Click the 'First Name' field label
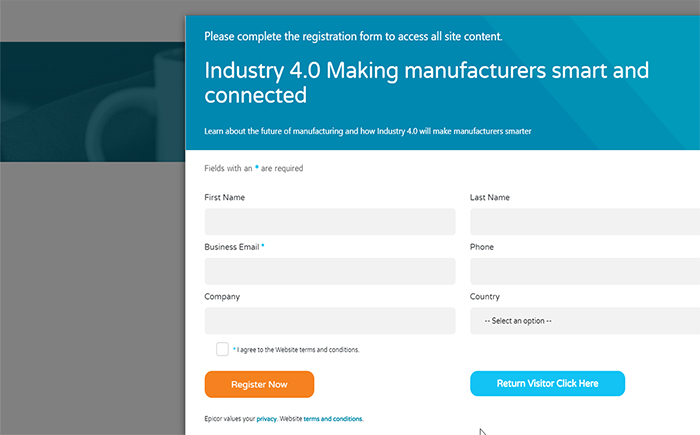The image size is (700, 435). [225, 197]
